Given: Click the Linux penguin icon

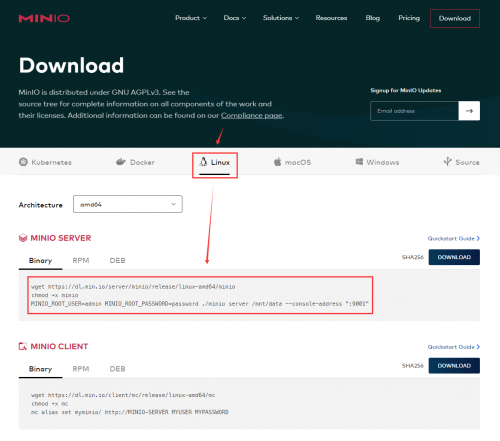Looking at the screenshot, I should pyautogui.click(x=203, y=162).
